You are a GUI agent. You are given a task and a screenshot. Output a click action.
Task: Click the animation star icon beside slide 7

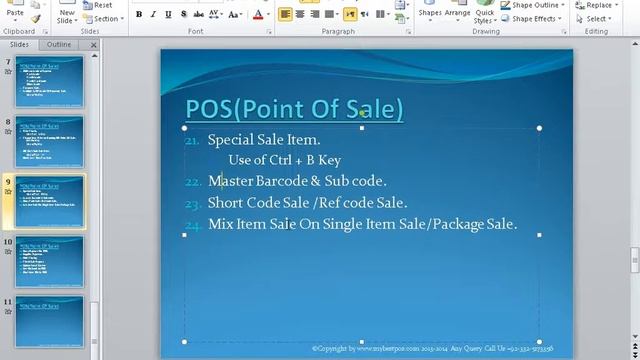click(x=8, y=72)
